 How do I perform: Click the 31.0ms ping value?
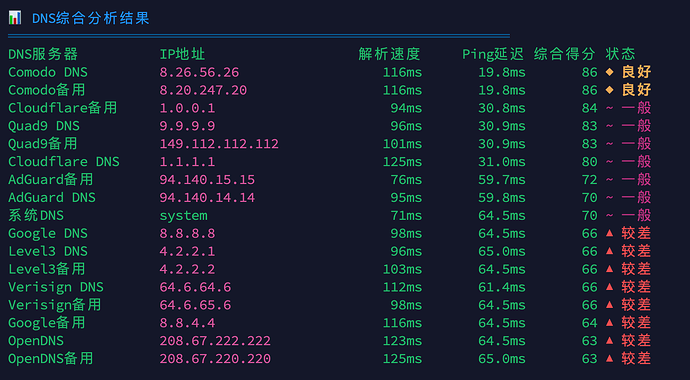point(502,162)
